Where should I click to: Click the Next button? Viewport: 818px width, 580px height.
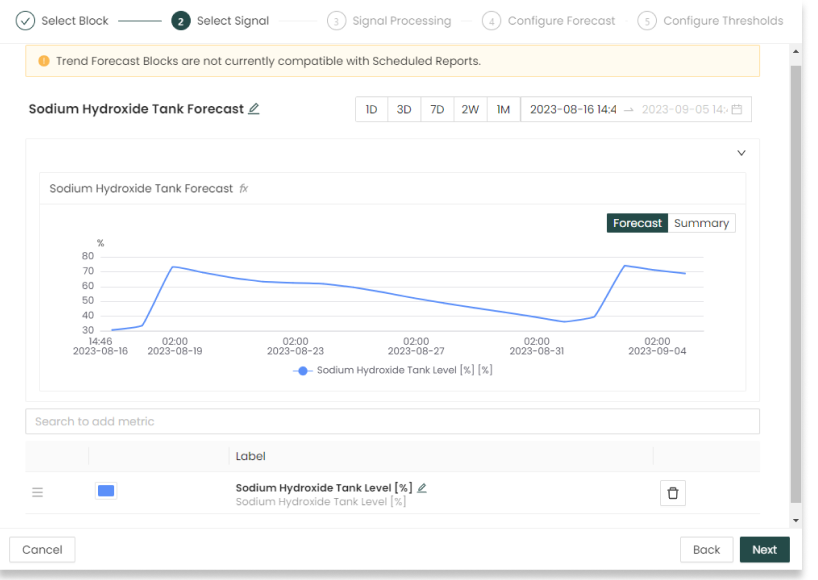coord(764,549)
